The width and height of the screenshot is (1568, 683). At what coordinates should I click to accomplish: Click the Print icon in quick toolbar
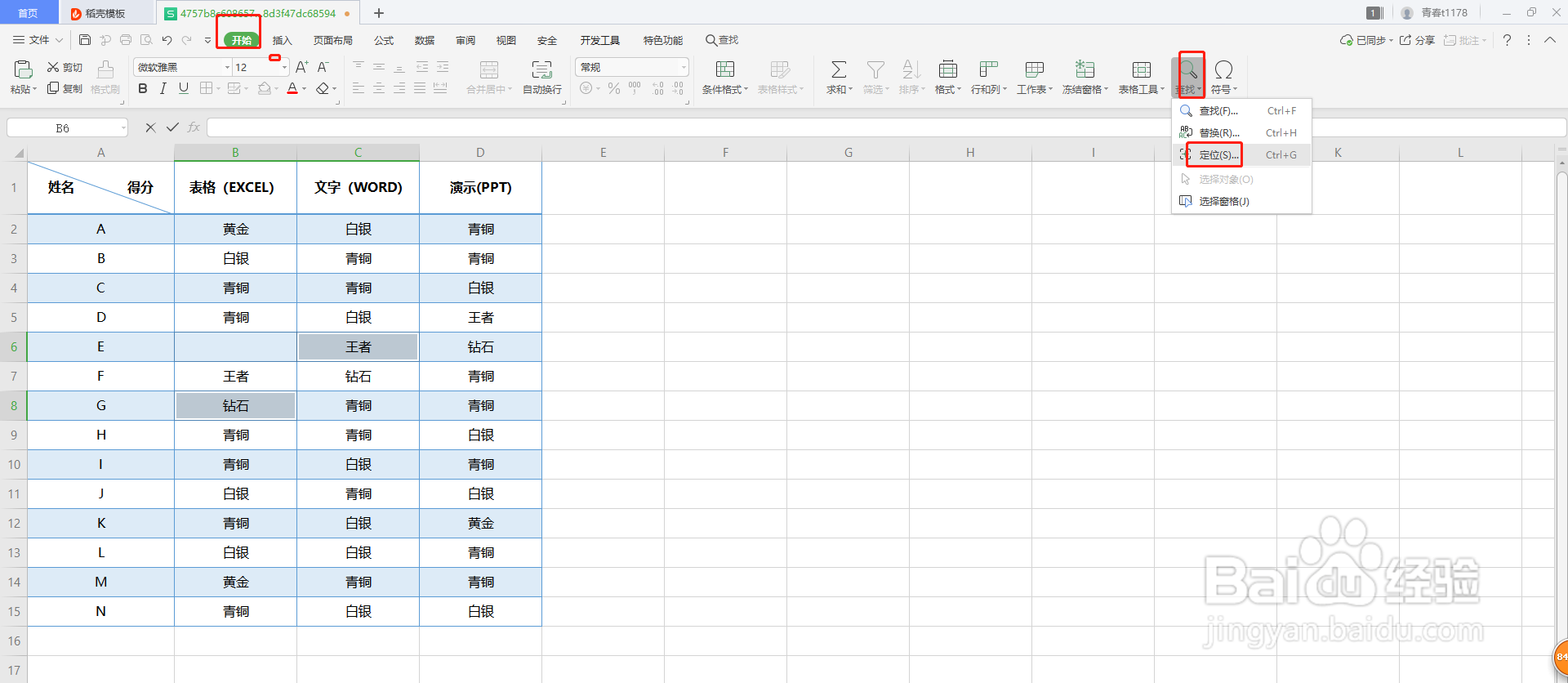(126, 40)
